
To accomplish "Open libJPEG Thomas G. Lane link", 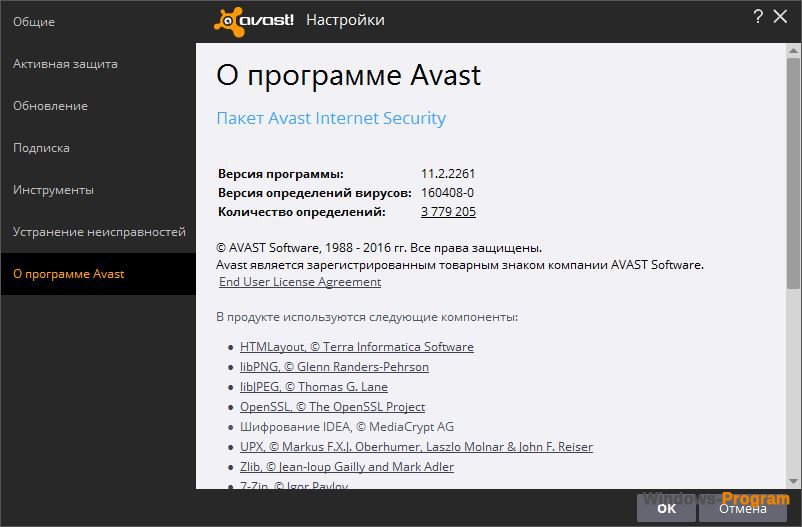I will tap(314, 387).
